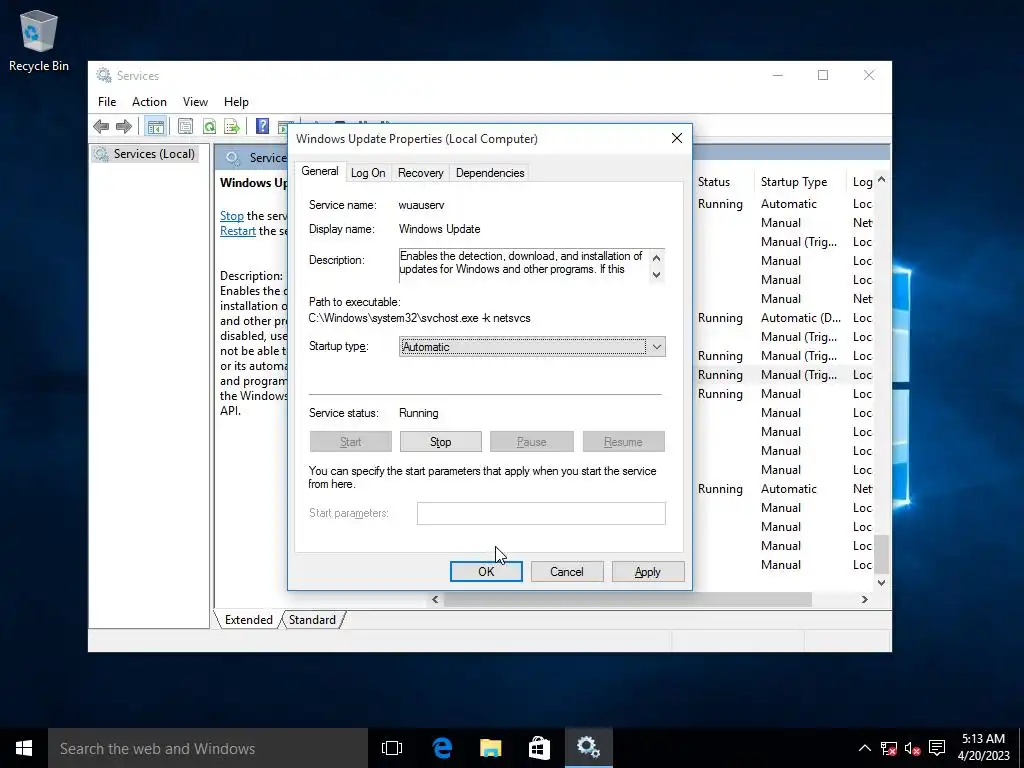The image size is (1024, 768).
Task: Select the Extended tab at bottom
Action: 248,619
